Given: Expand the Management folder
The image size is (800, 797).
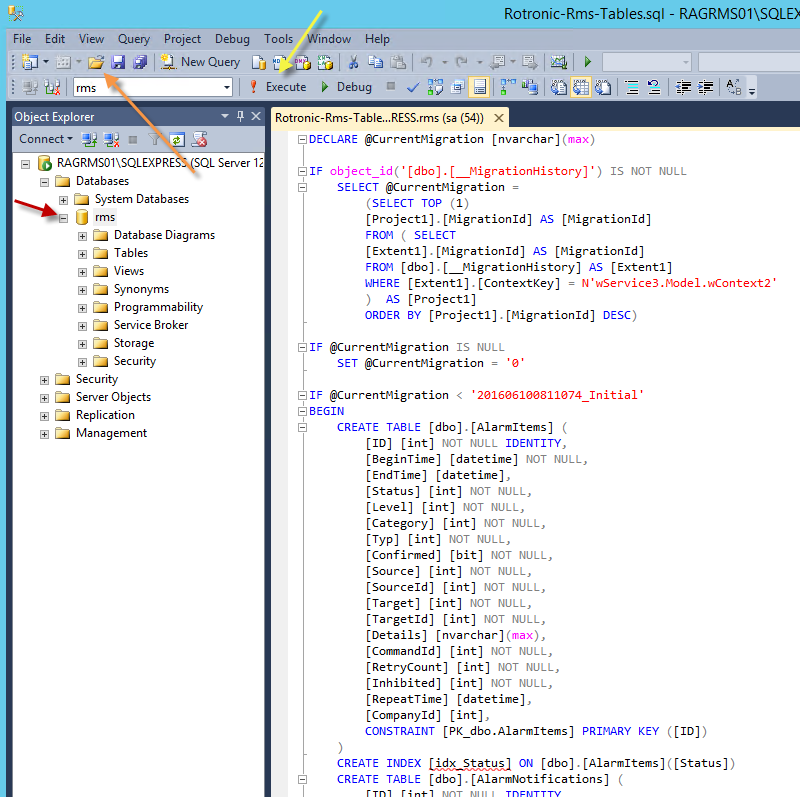Looking at the screenshot, I should [44, 434].
